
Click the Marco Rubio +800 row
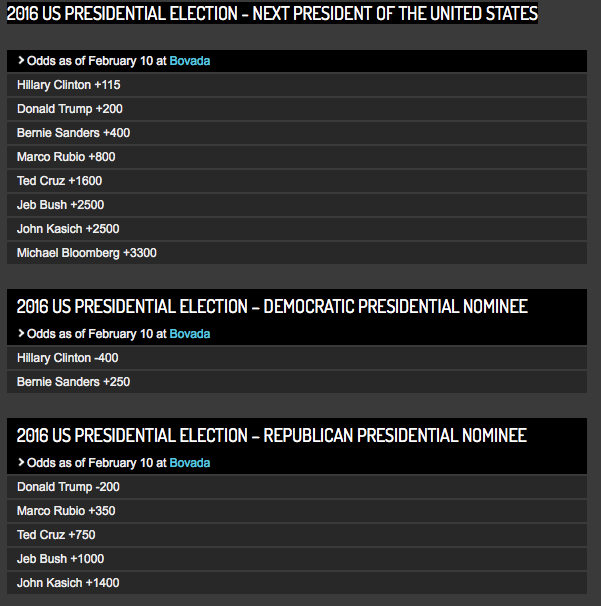297,157
